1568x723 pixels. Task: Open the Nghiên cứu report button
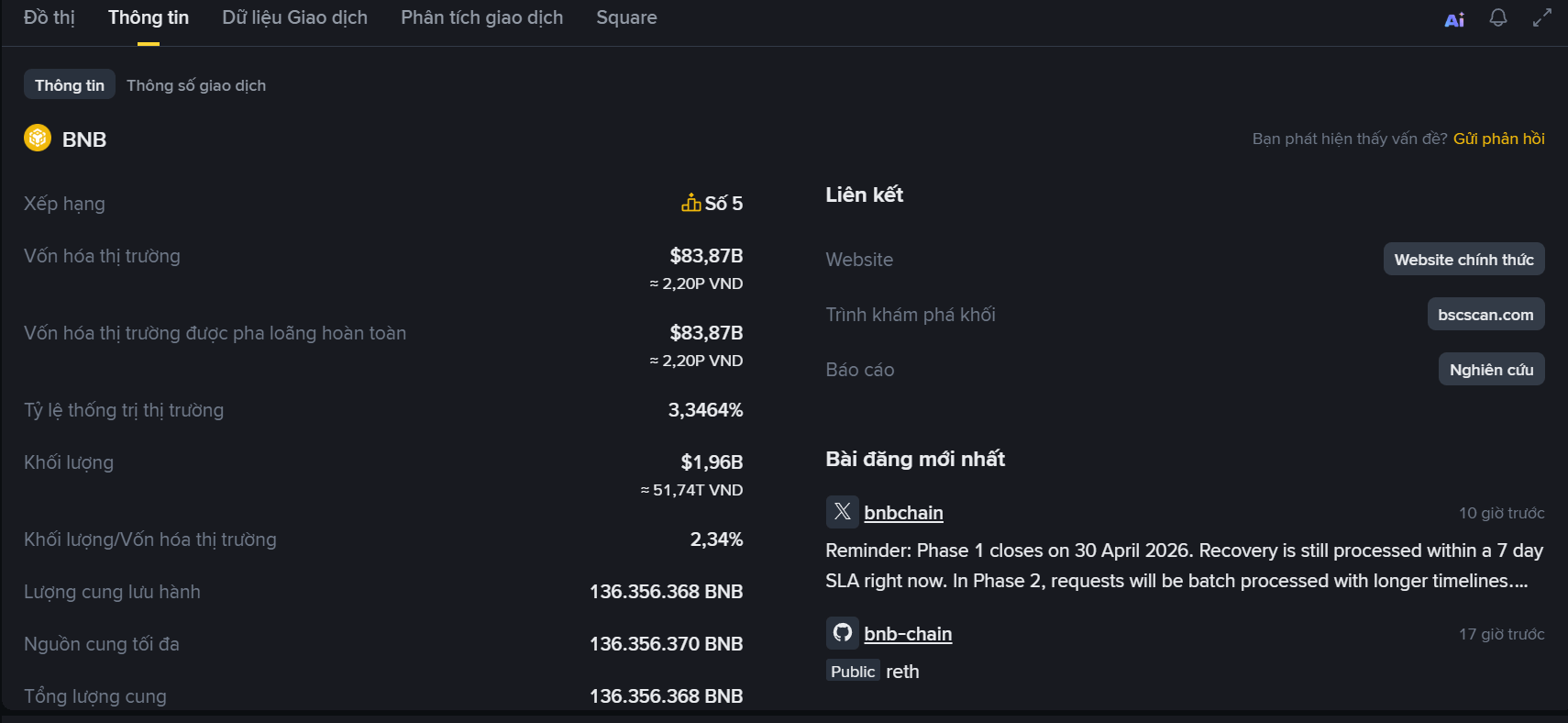coord(1491,370)
